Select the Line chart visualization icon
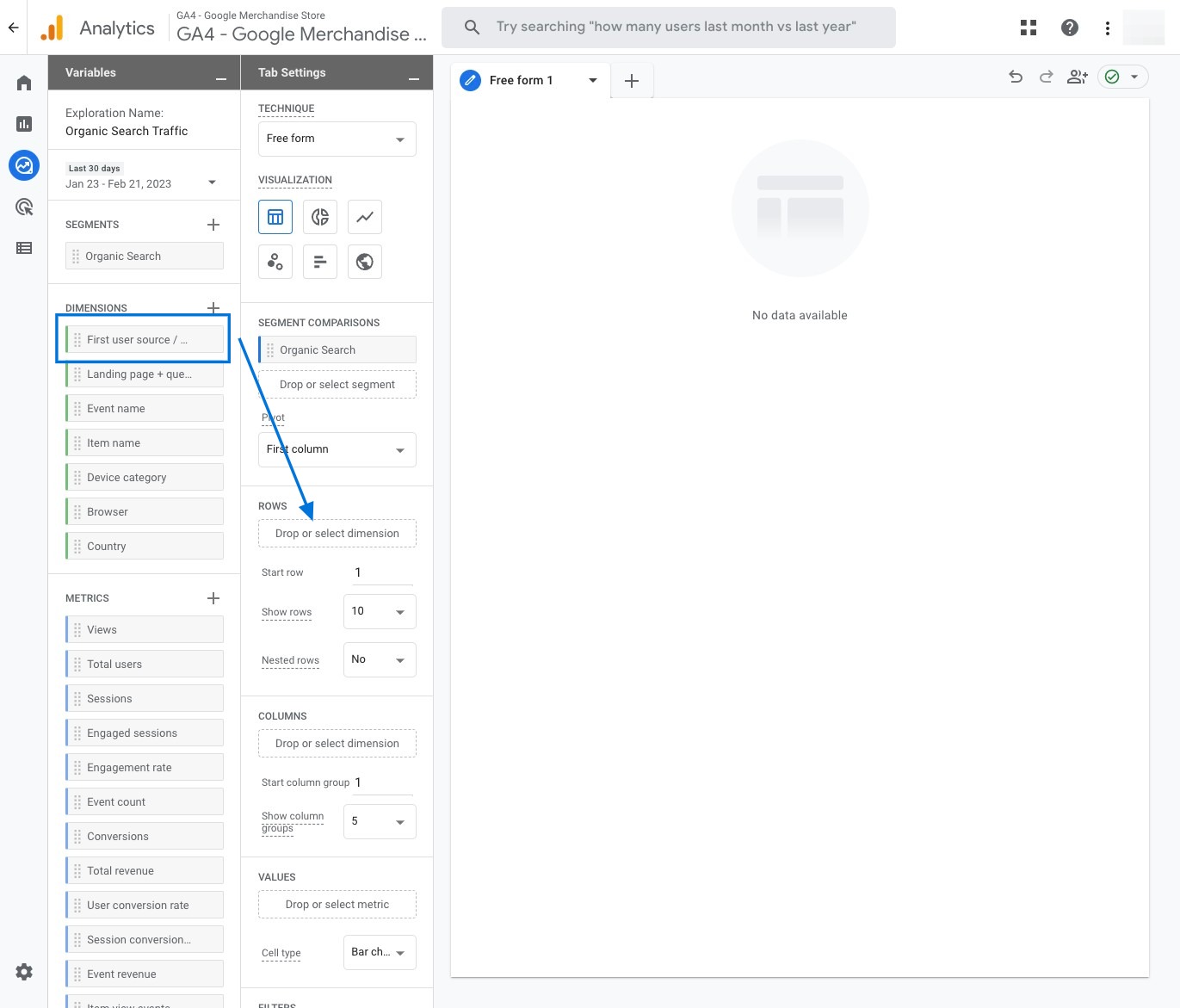The height and width of the screenshot is (1008, 1180). [365, 217]
